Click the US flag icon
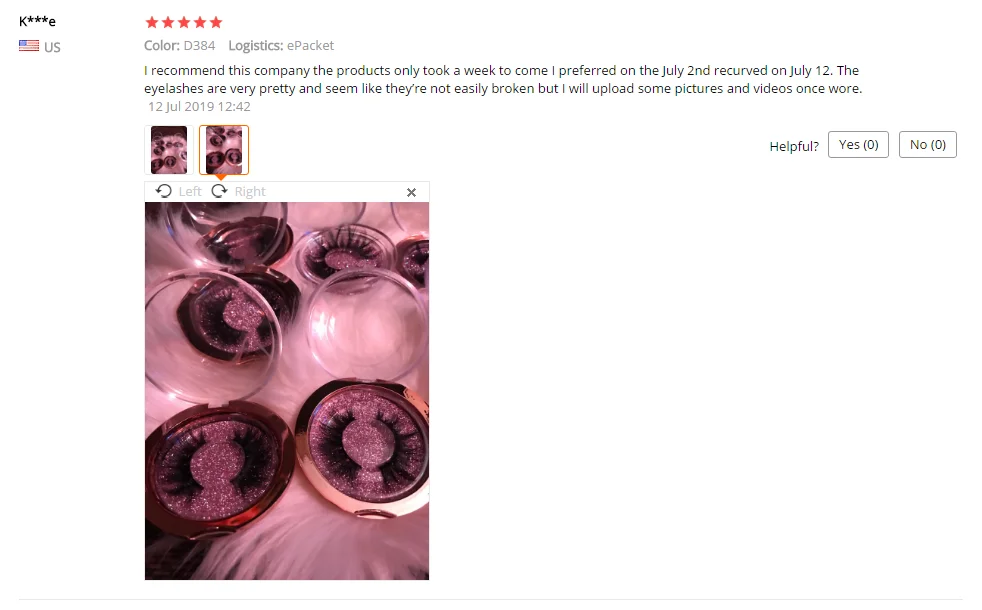Image resolution: width=982 pixels, height=610 pixels. tap(29, 46)
